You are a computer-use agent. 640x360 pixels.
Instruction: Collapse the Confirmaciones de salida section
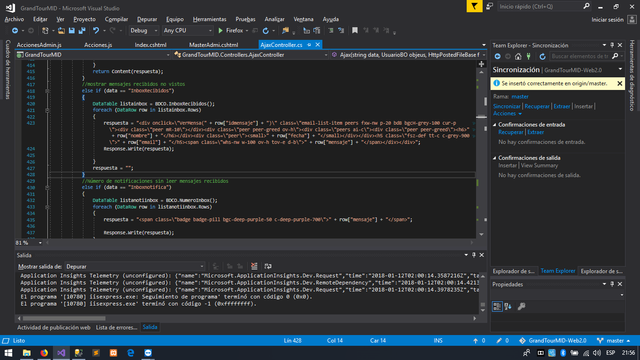click(x=495, y=158)
